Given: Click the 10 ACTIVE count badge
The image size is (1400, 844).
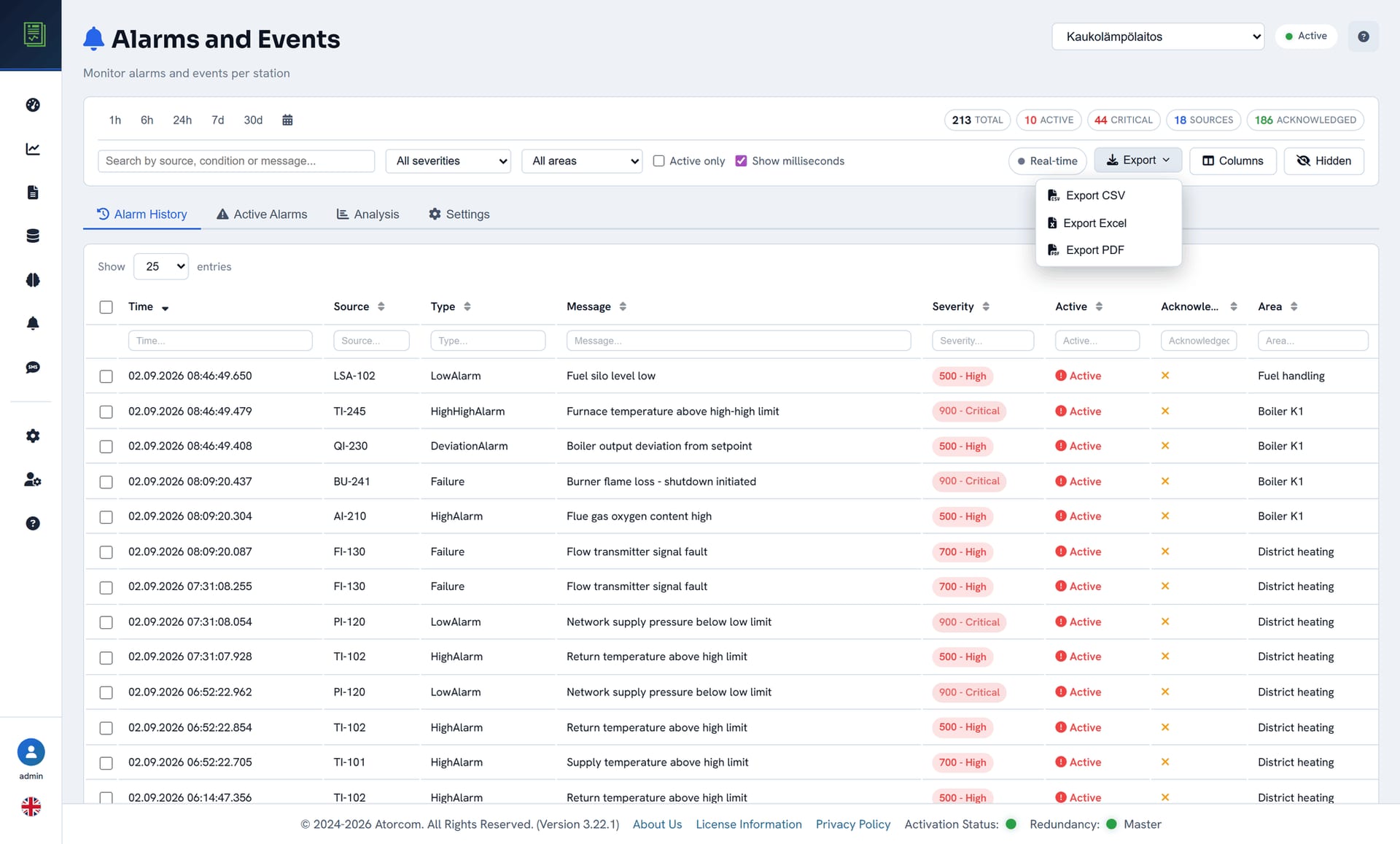Looking at the screenshot, I should click(1049, 120).
